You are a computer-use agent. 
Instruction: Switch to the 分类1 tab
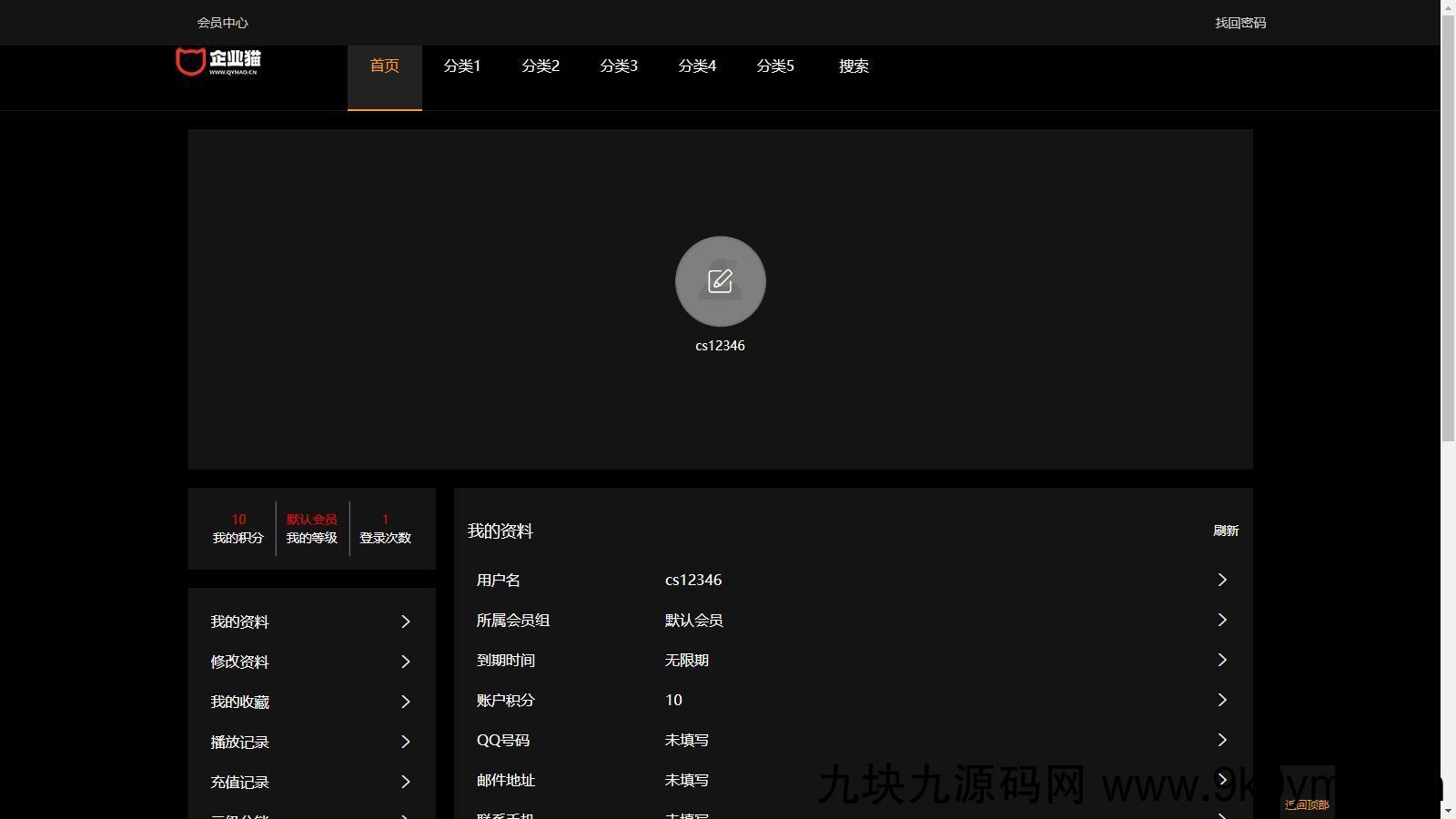[462, 66]
